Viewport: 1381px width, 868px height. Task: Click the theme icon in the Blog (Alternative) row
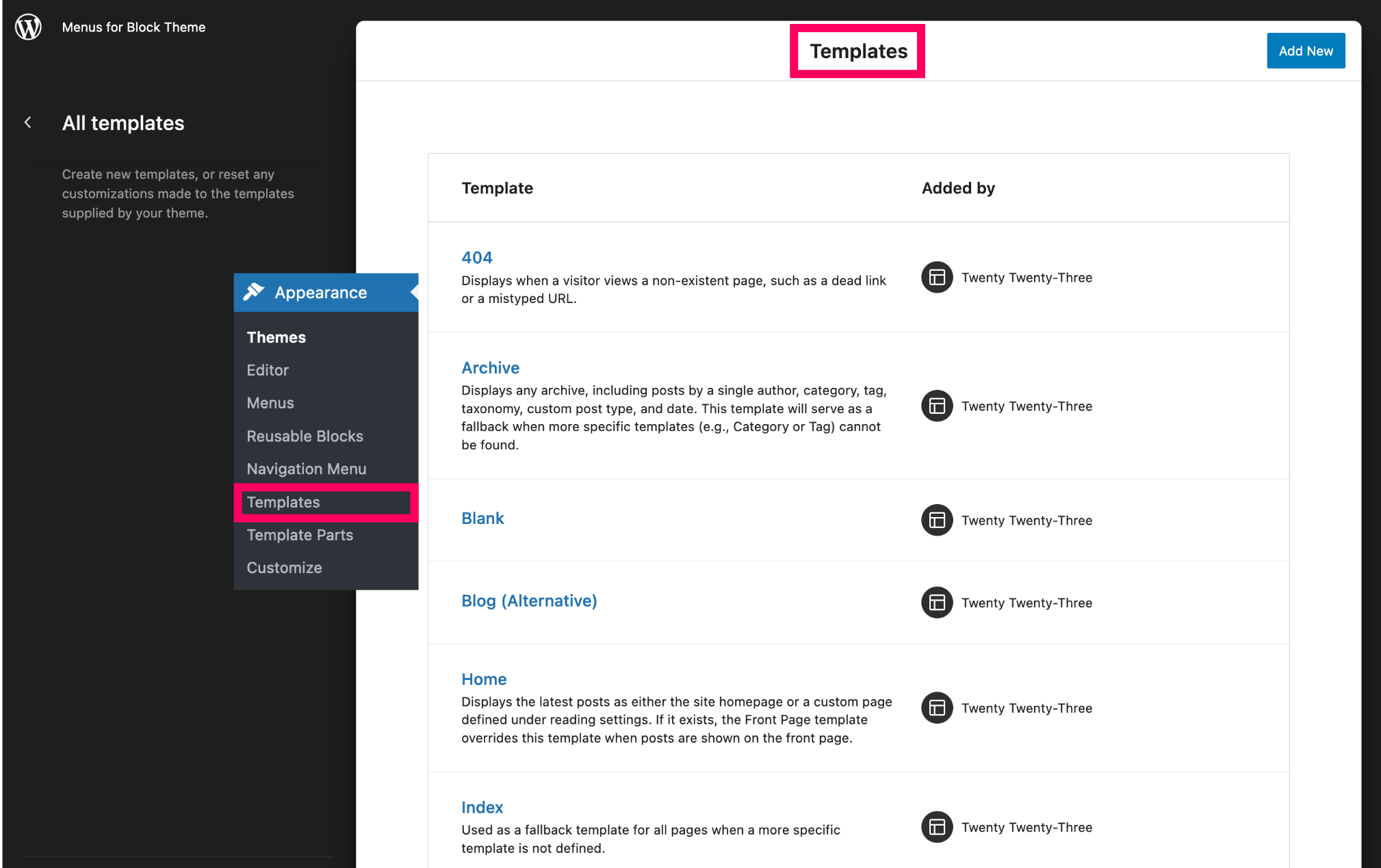pos(937,603)
